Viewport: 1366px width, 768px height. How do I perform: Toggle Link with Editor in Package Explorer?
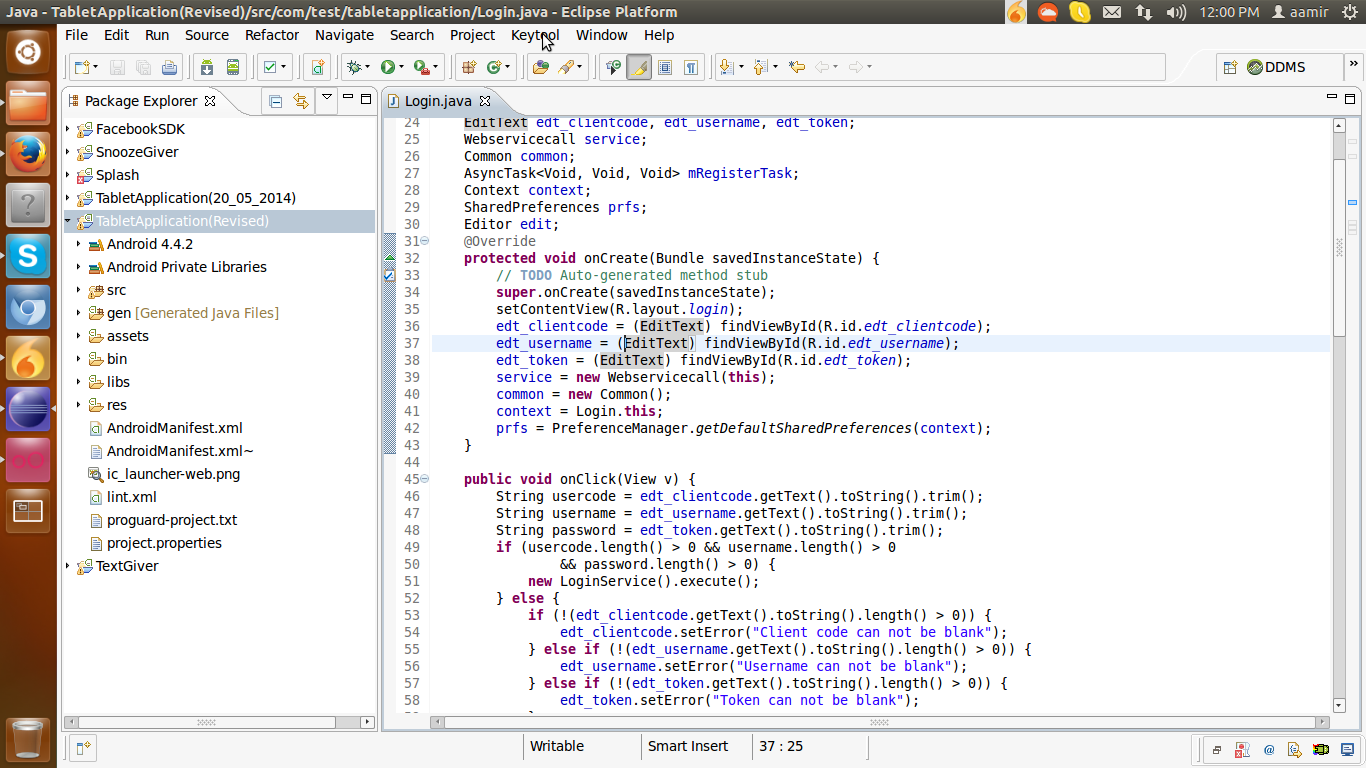301,100
